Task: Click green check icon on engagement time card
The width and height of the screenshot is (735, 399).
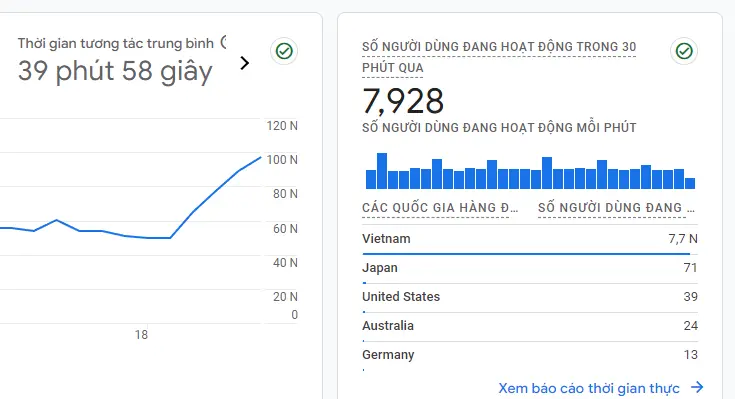Action: [284, 51]
